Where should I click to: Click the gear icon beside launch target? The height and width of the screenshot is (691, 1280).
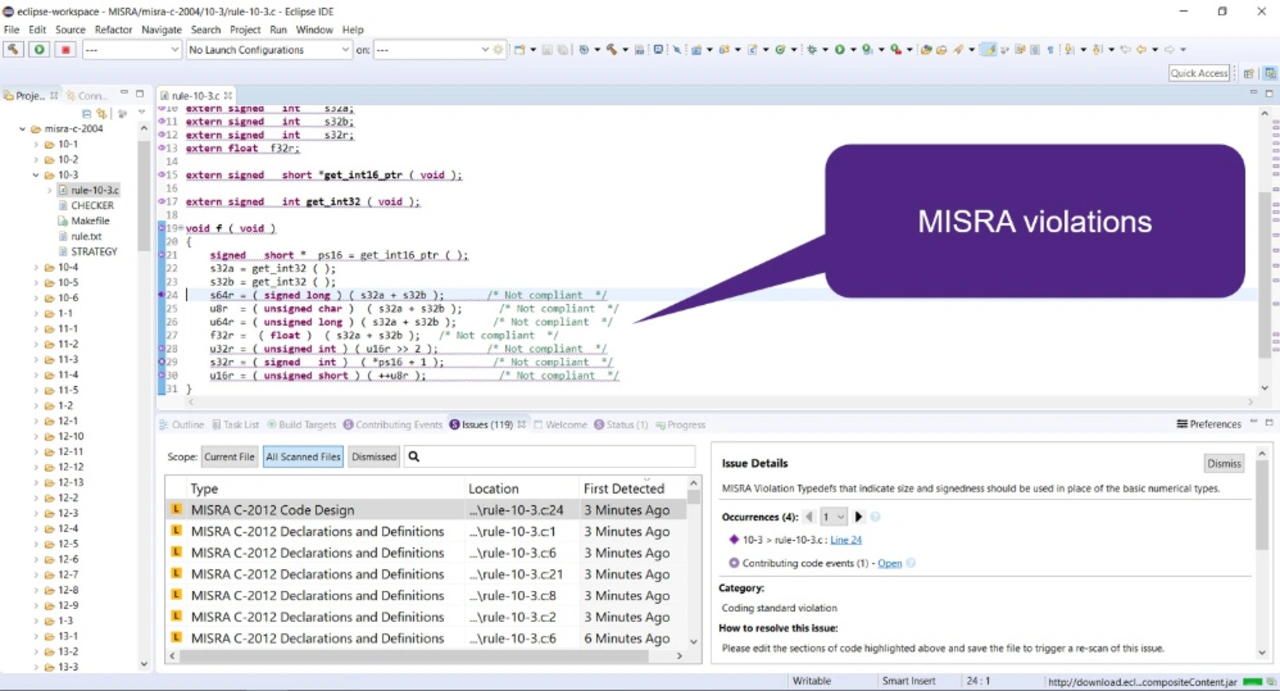498,50
